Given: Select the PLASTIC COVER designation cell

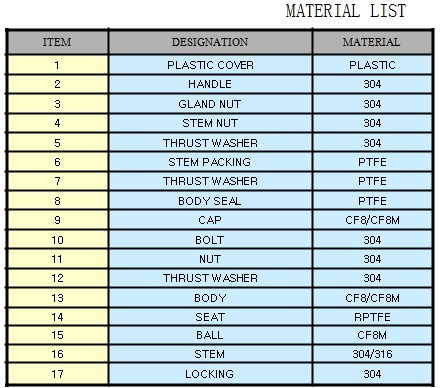Looking at the screenshot, I should click(x=210, y=65).
